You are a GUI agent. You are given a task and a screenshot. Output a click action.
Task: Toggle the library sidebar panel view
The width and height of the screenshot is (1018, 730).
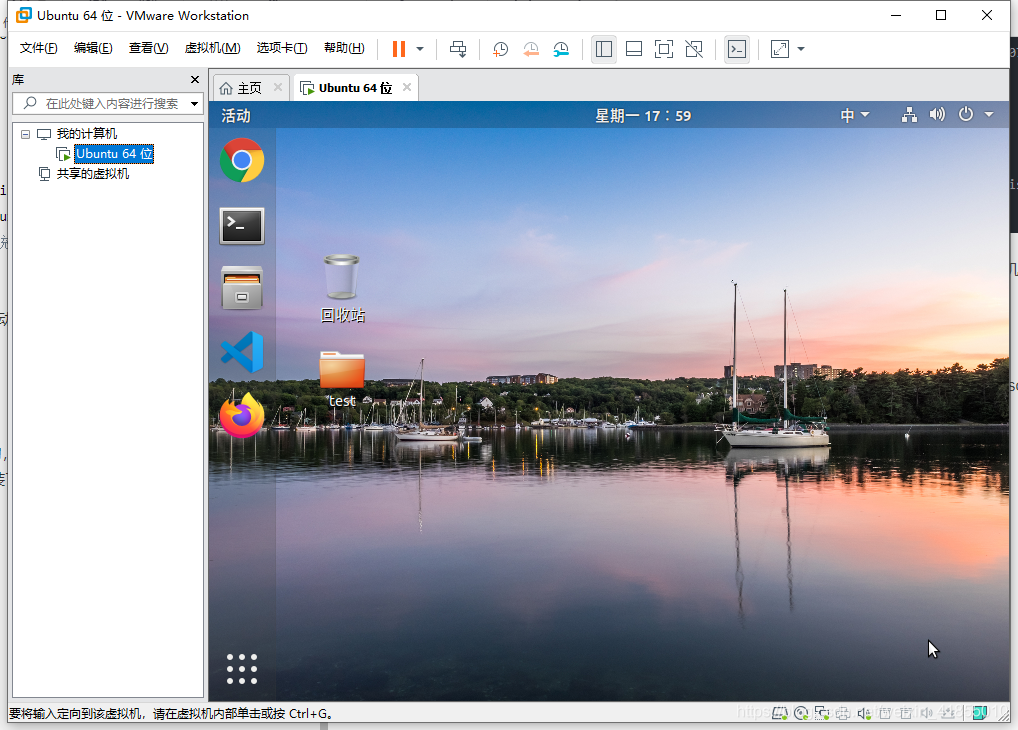coord(604,49)
